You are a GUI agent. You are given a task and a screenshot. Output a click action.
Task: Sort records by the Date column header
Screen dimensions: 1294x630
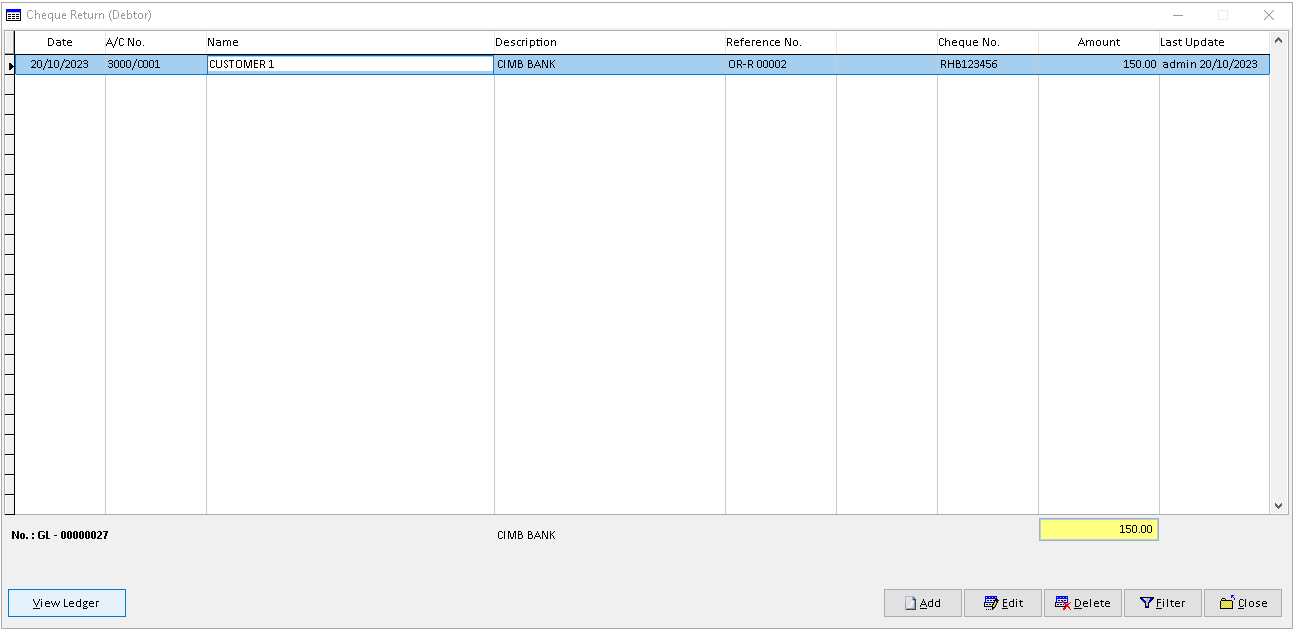point(59,42)
